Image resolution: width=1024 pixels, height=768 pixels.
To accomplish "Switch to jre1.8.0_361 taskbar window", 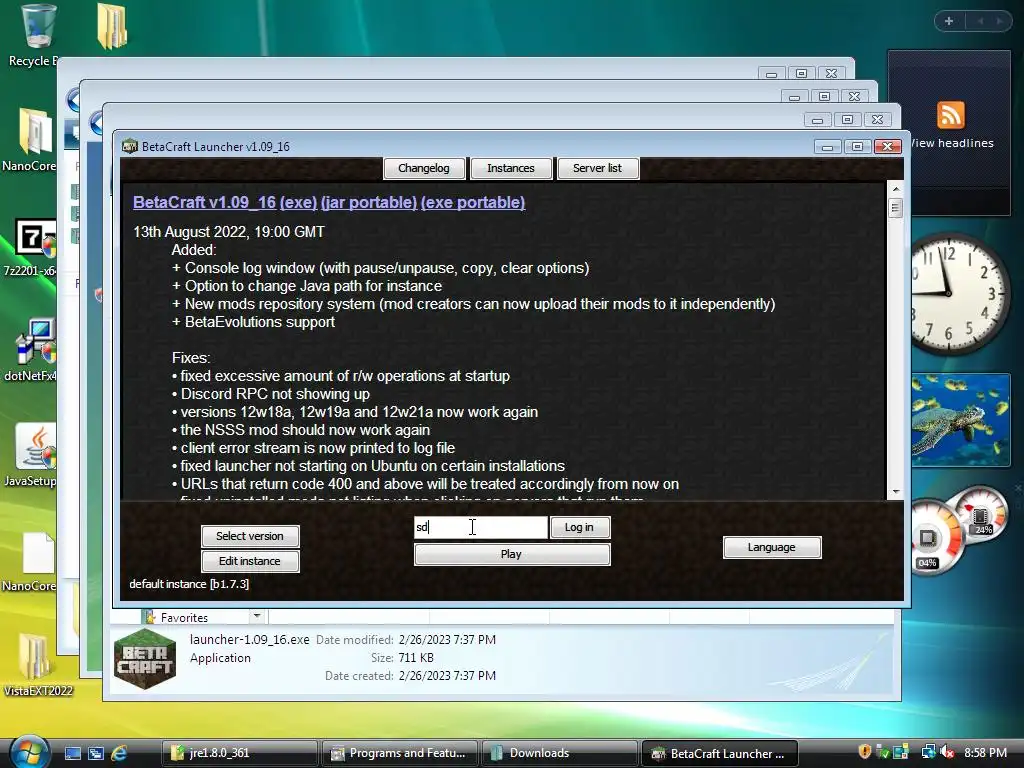I will (x=239, y=753).
